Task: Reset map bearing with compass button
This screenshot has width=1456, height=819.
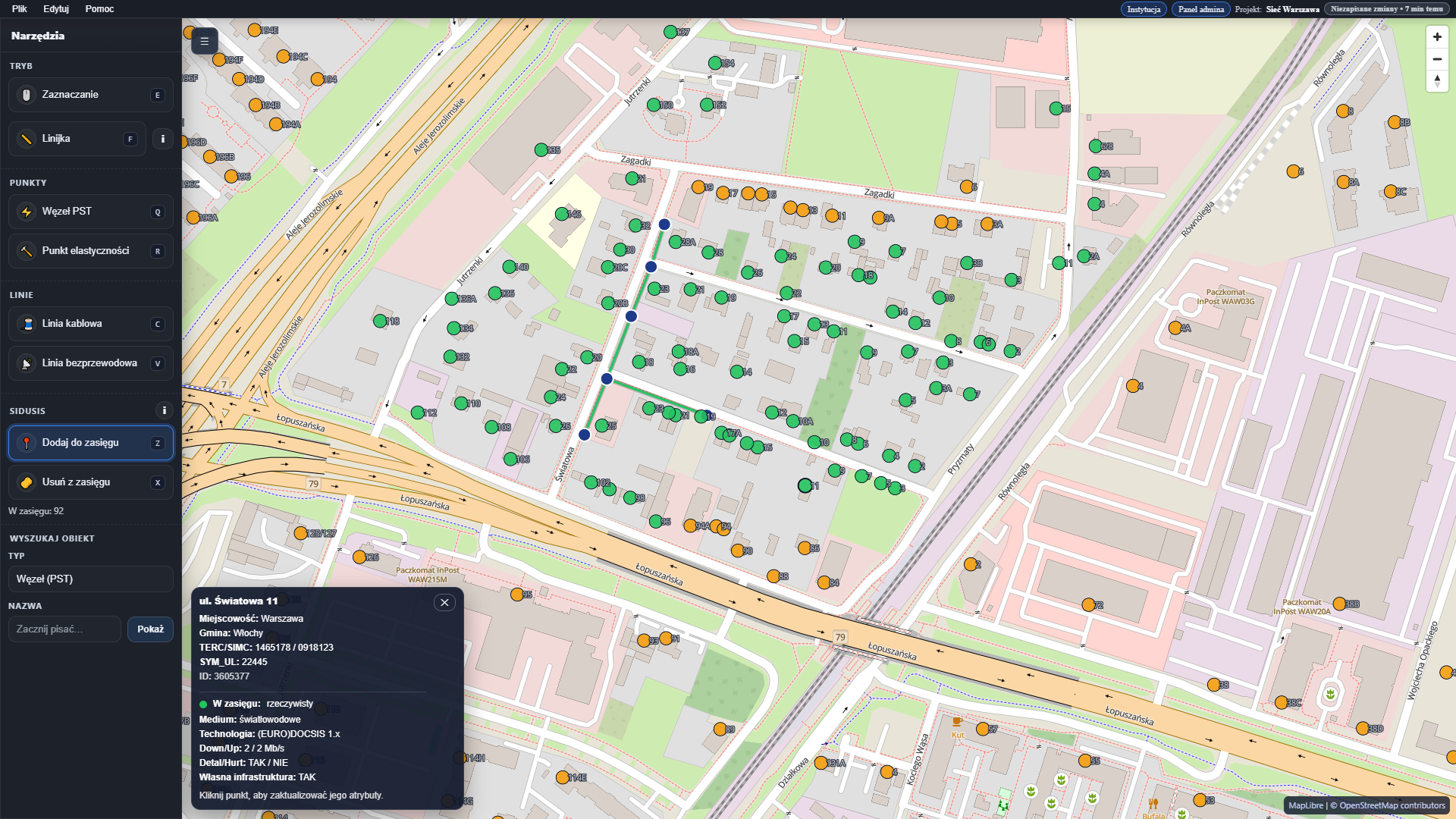Action: pyautogui.click(x=1436, y=81)
